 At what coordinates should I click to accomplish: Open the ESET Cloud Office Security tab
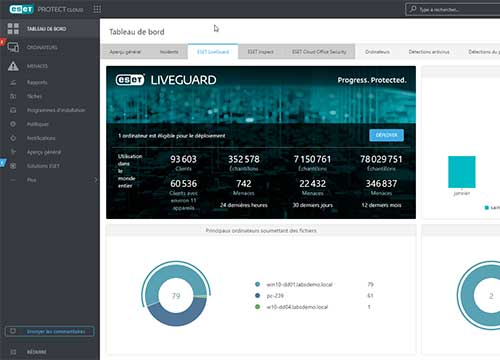319,52
